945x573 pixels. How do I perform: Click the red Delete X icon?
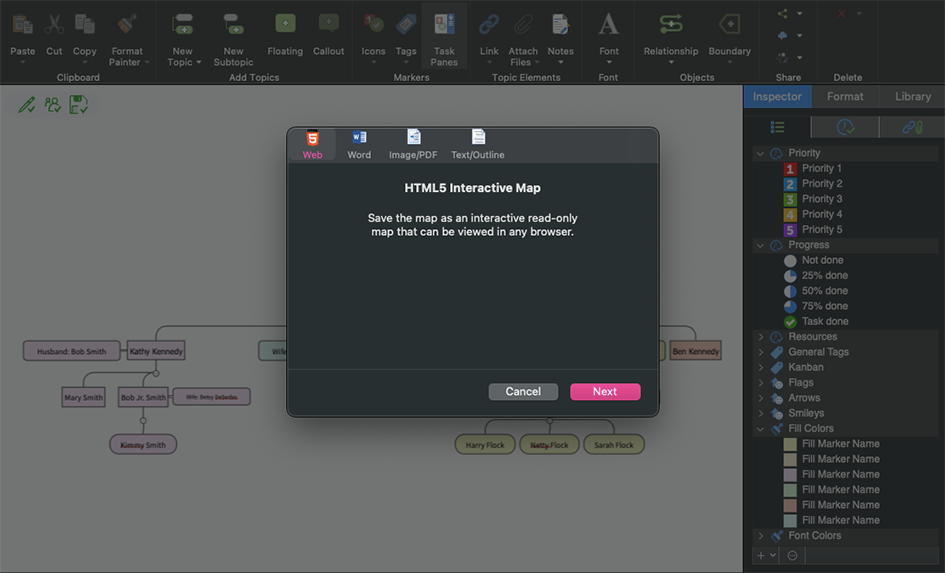point(842,13)
